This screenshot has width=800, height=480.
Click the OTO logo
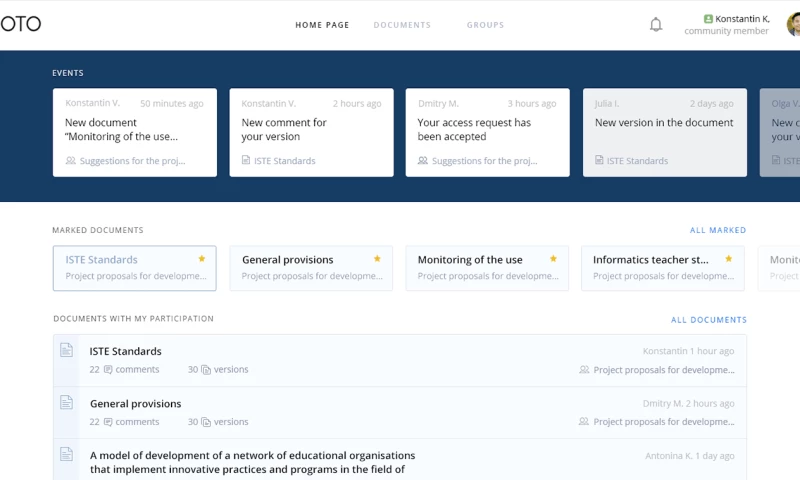tap(20, 24)
